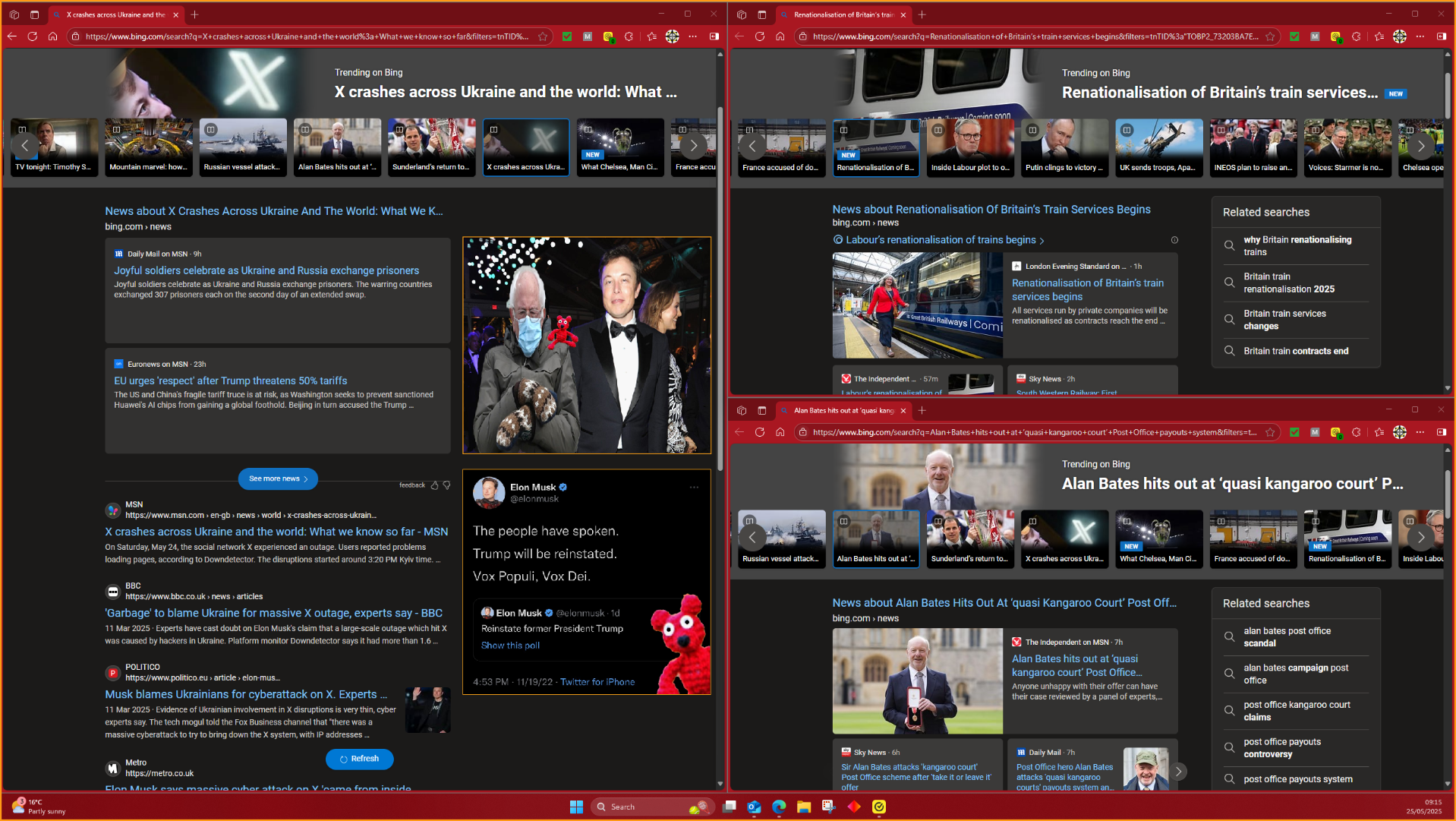Click the weather widget on the taskbar
Image resolution: width=1456 pixels, height=821 pixels.
tap(39, 807)
